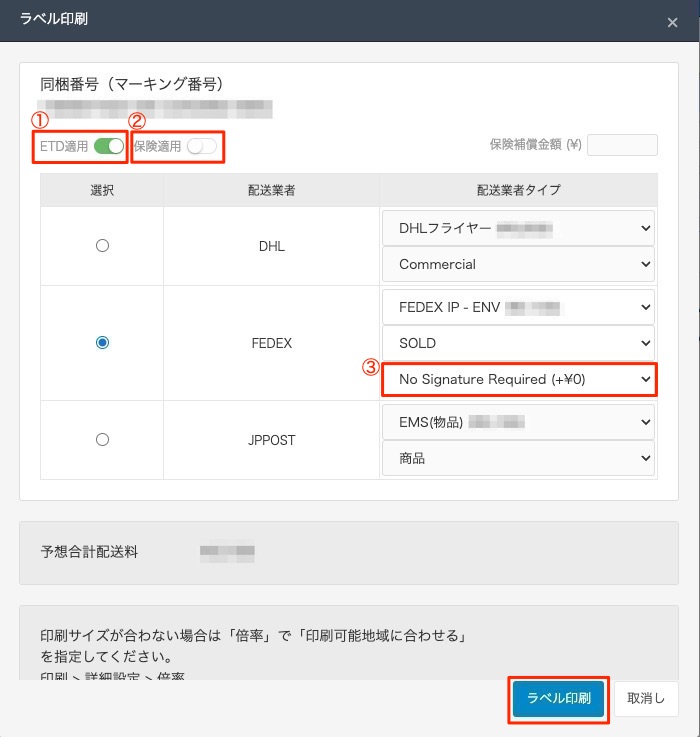The image size is (700, 737).
Task: Select the DHL carrier radio button
Action: click(102, 246)
